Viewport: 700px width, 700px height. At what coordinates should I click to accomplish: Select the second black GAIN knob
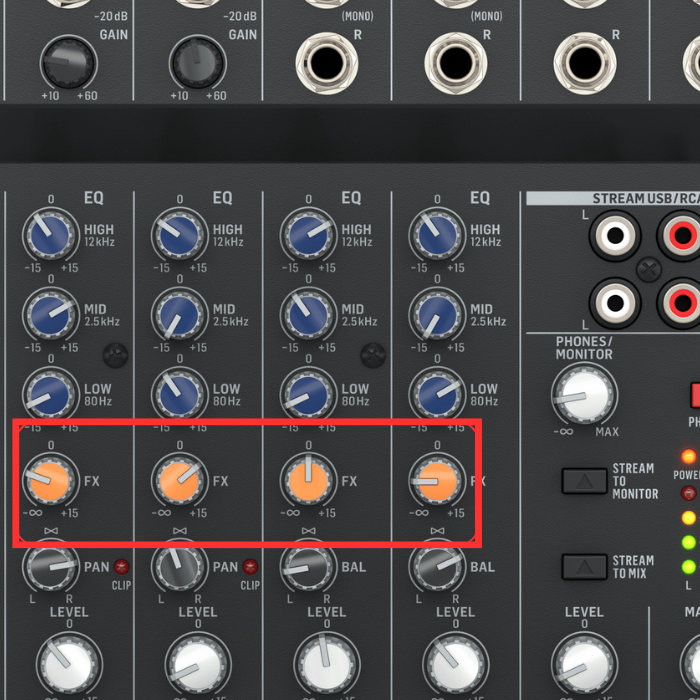[x=197, y=62]
